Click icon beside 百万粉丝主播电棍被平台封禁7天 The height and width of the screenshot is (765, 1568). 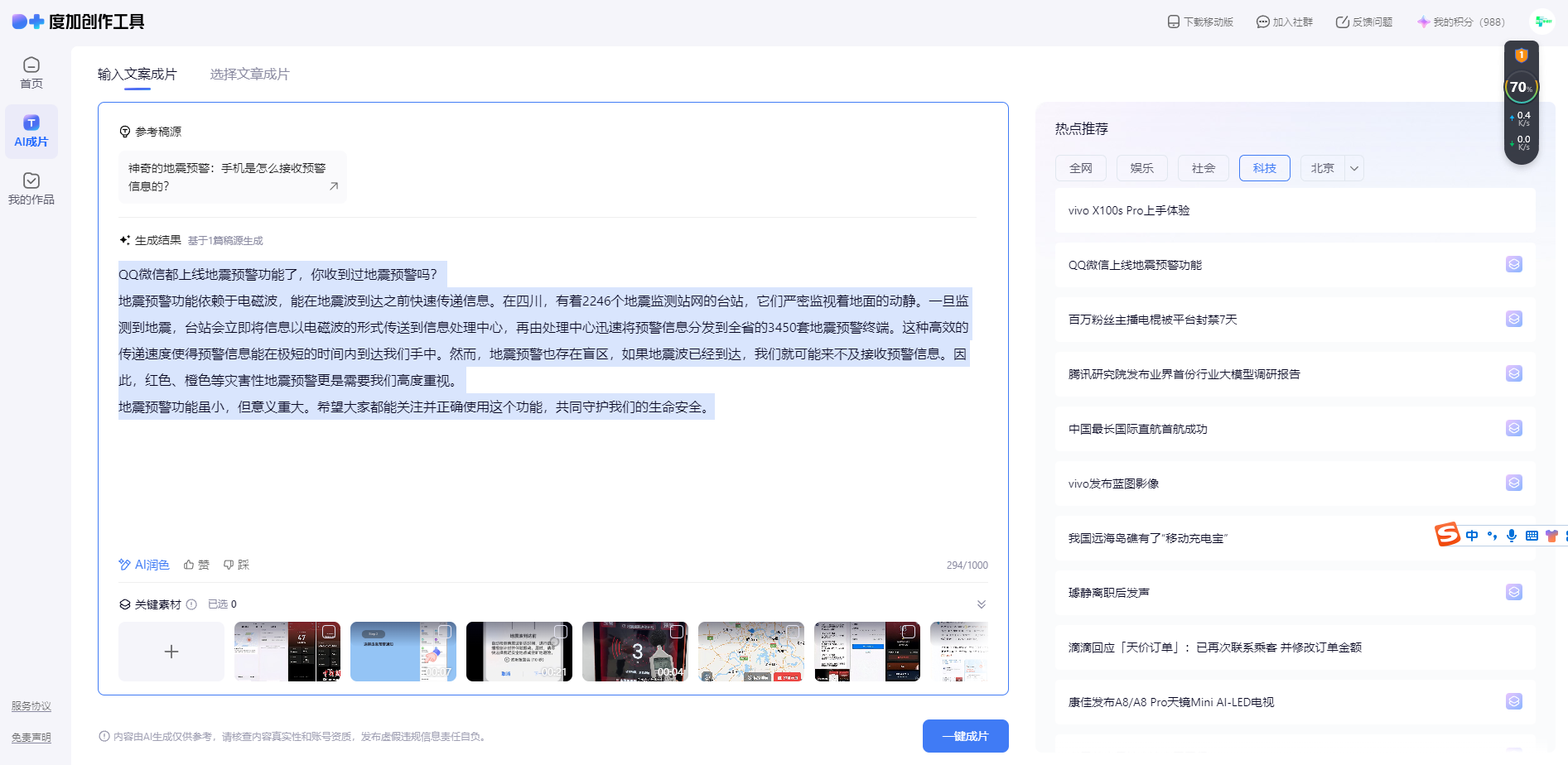pyautogui.click(x=1514, y=319)
